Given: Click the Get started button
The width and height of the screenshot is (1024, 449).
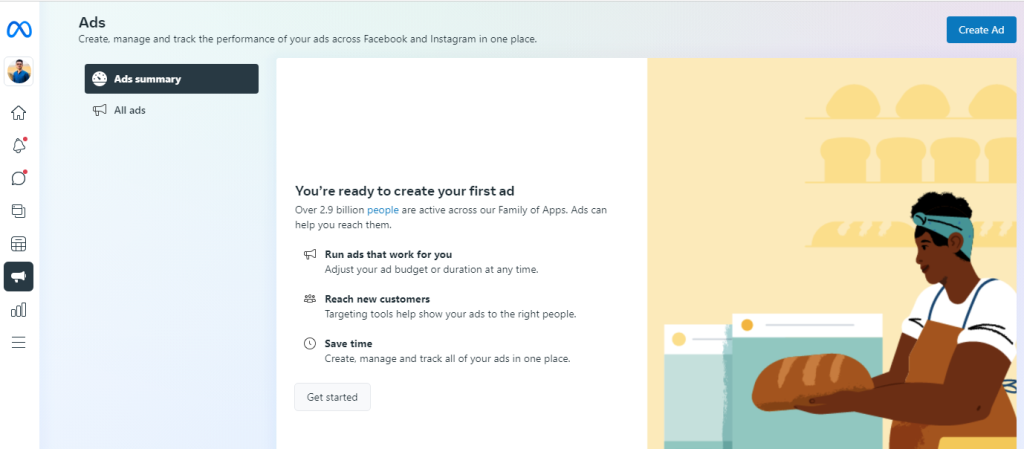Looking at the screenshot, I should pos(332,397).
